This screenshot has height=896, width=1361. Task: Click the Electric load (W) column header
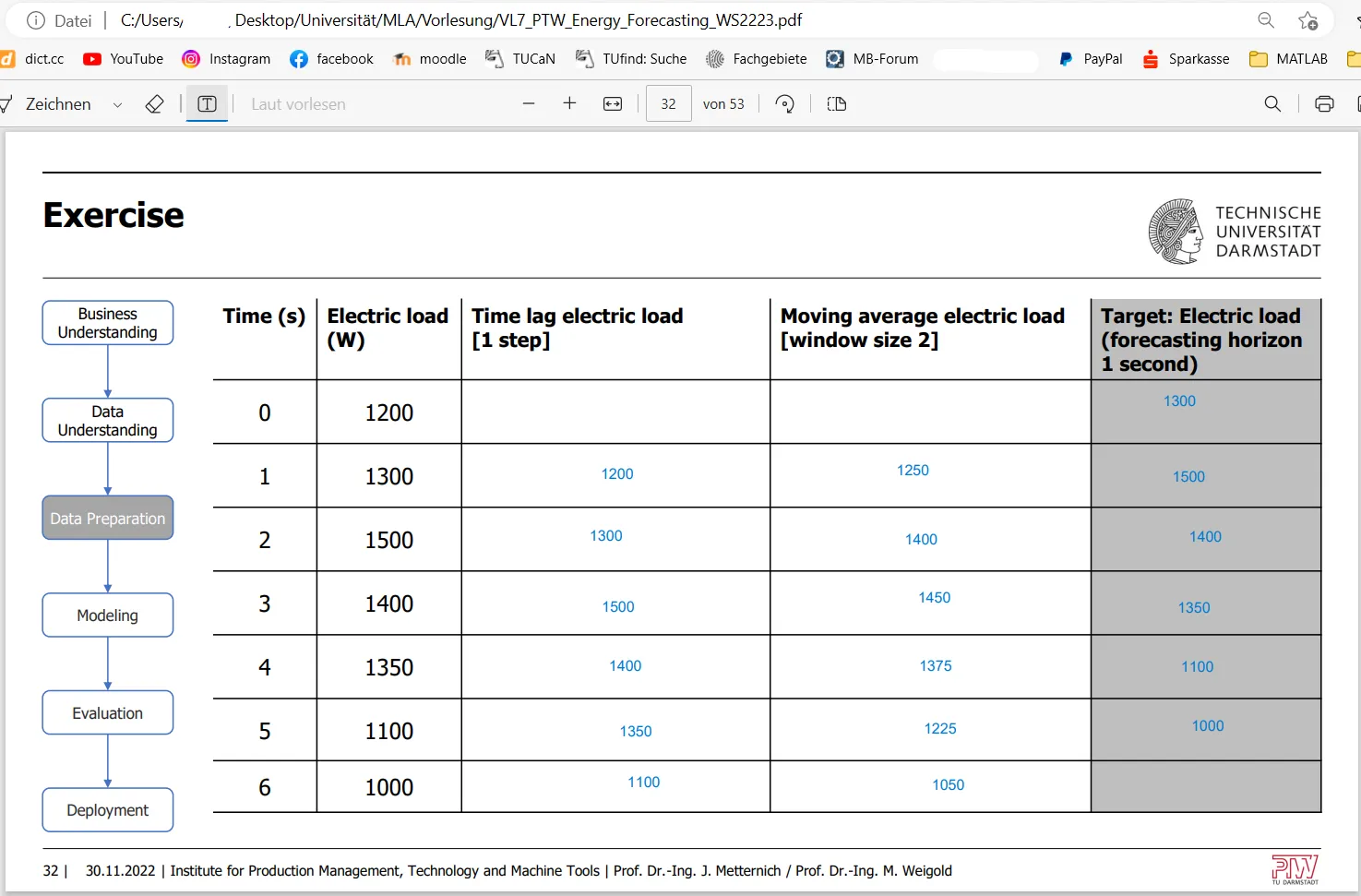pyautogui.click(x=388, y=328)
